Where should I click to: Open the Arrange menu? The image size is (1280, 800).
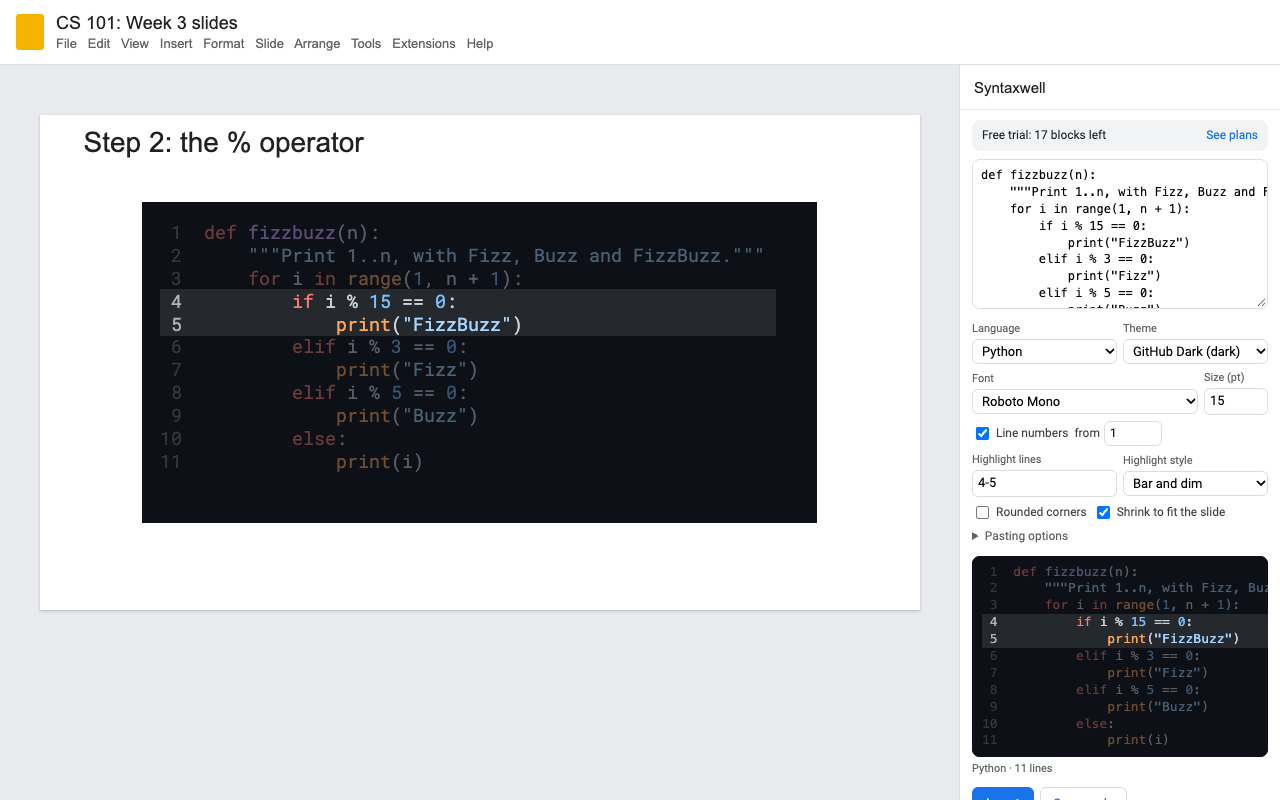click(317, 44)
